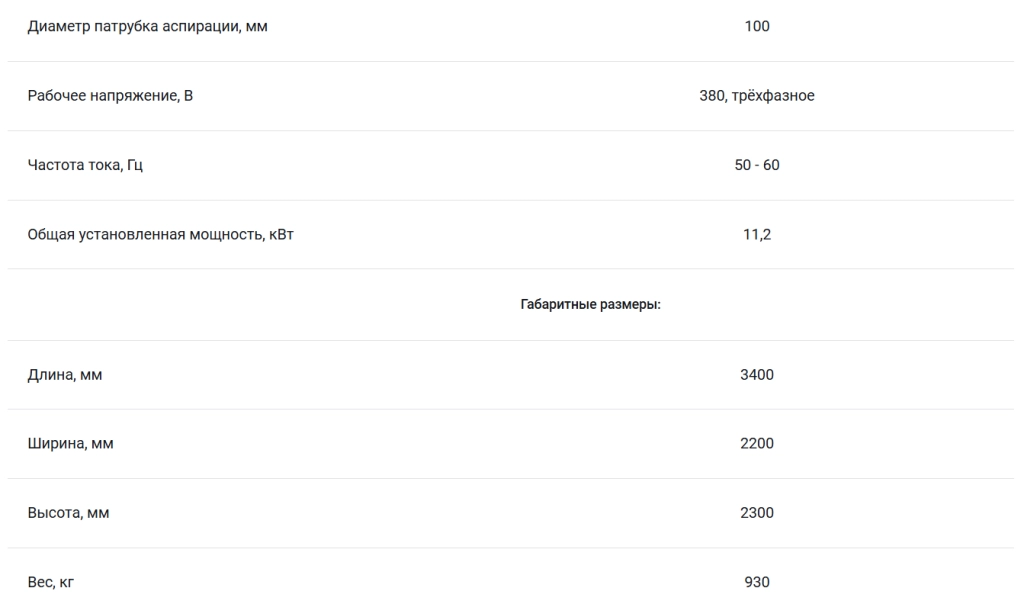Click the 'Длина, мм' row label
This screenshot has height=604, width=1024.
[65, 375]
